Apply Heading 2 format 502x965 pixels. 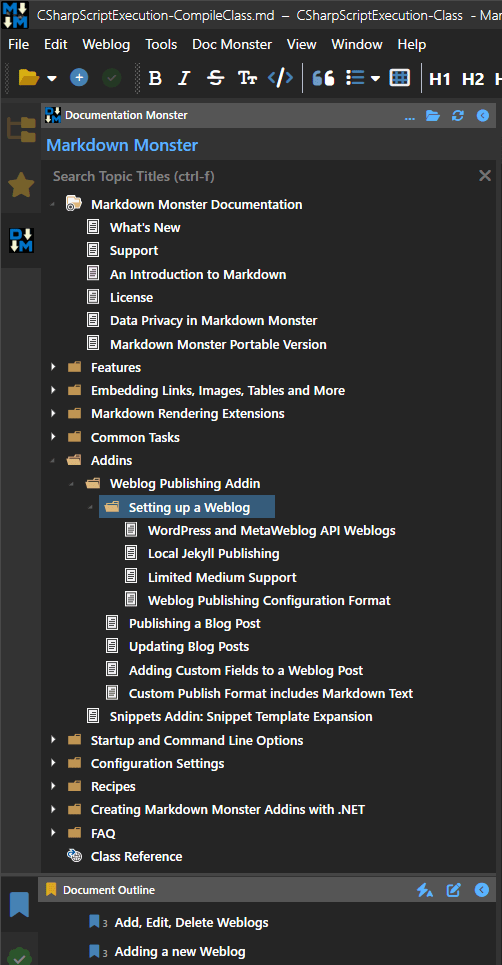tap(473, 79)
